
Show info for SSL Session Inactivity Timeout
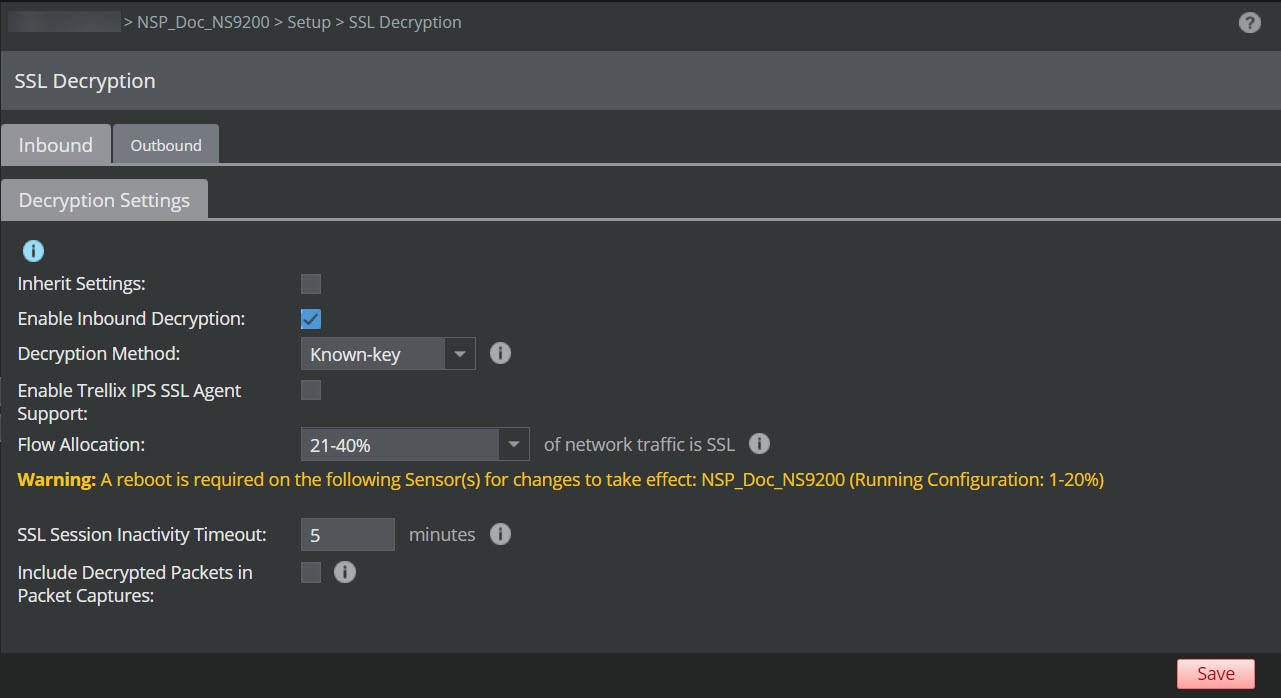click(x=500, y=534)
